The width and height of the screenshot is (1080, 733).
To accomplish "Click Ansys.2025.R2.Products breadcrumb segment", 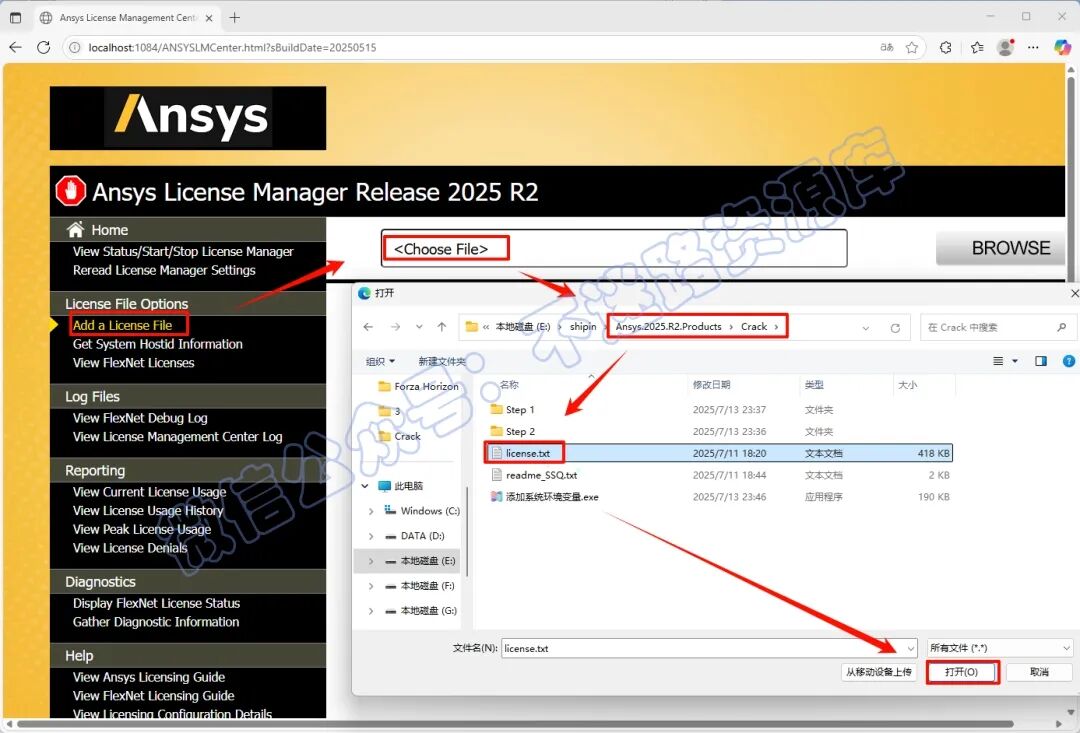I will [669, 327].
